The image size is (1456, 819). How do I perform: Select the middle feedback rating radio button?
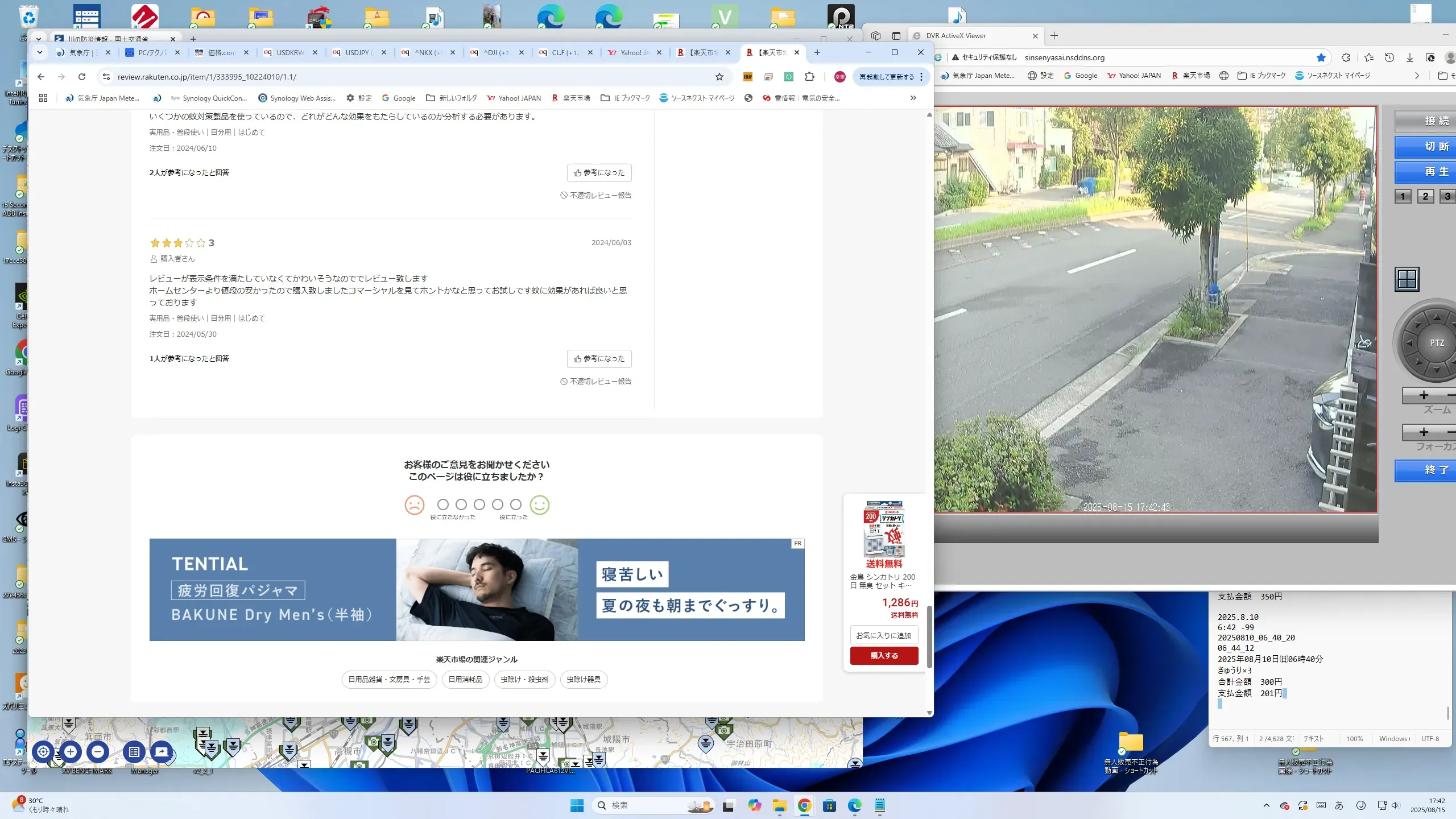point(479,504)
